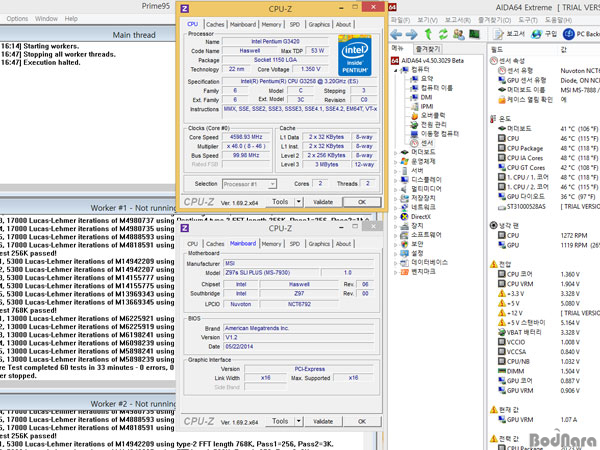Image resolution: width=600 pixels, height=450 pixels.
Task: Open About tab in bottom CPU-Z window
Action: pos(343,244)
